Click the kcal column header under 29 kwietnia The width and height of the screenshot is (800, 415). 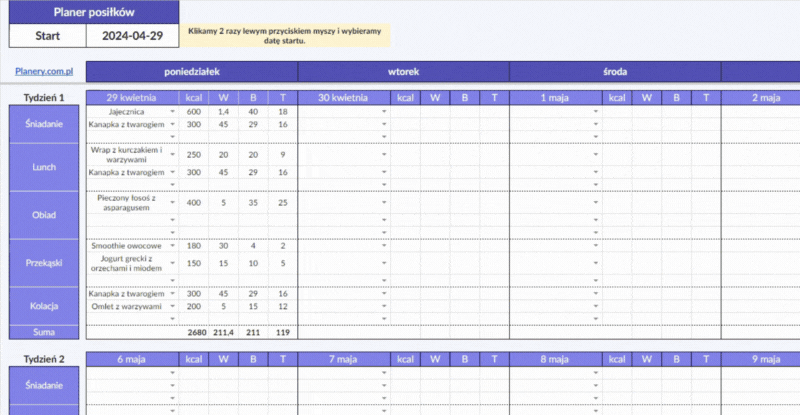(x=194, y=97)
